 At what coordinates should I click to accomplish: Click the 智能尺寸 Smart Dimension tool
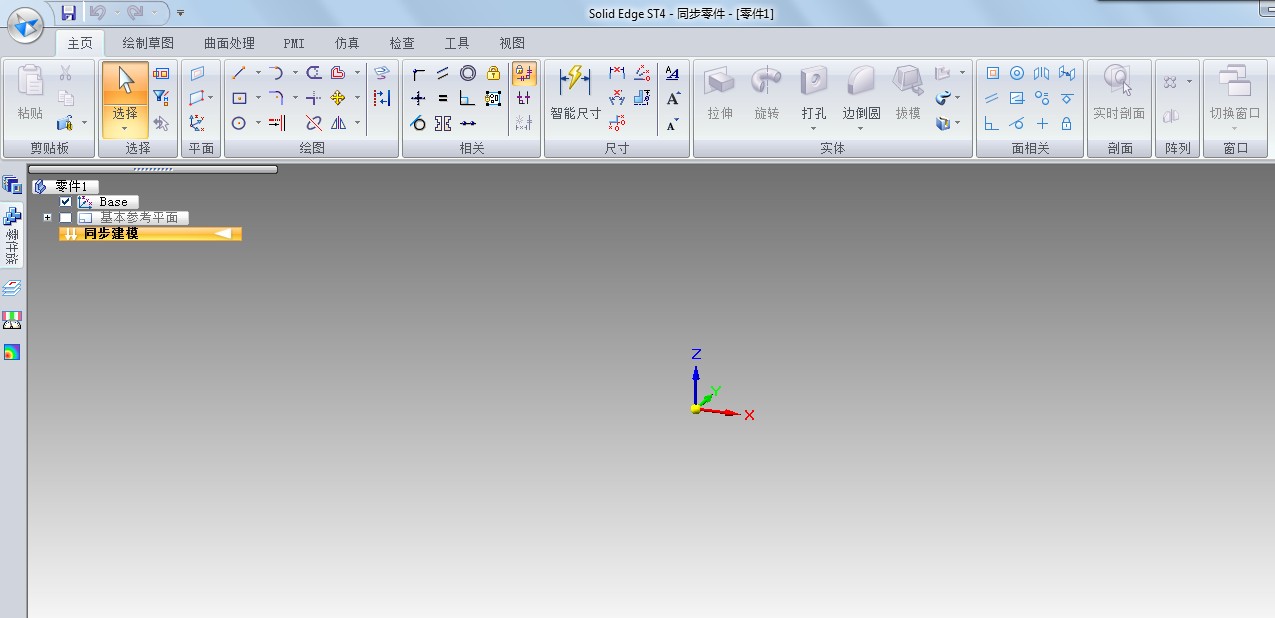tap(575, 94)
